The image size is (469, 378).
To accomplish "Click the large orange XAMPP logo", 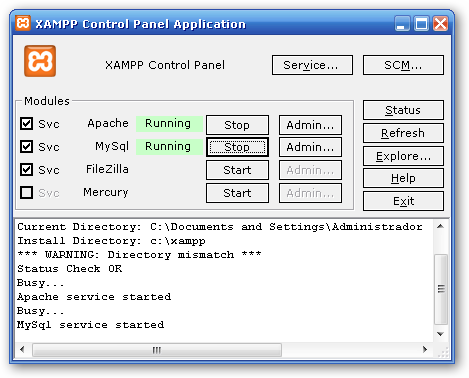I will coord(40,61).
